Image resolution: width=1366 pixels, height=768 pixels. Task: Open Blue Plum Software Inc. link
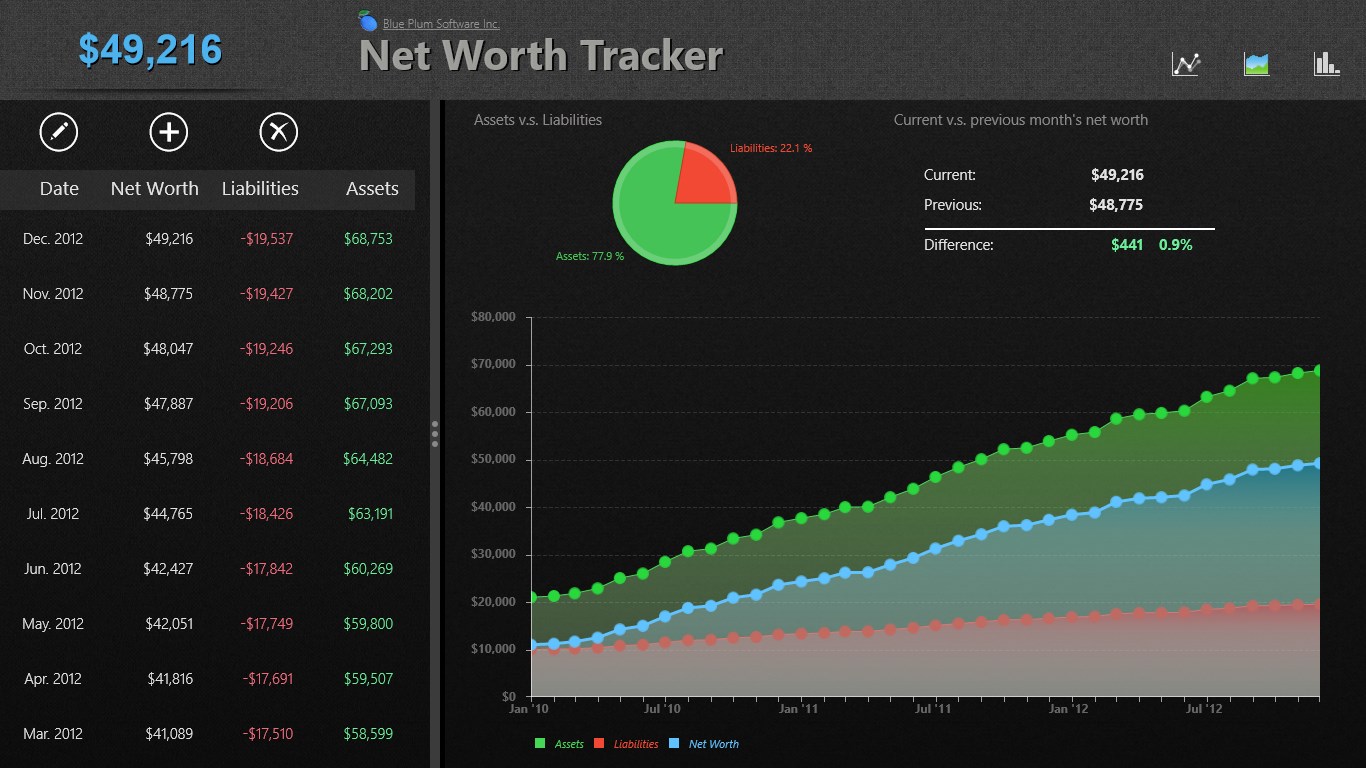coord(441,24)
